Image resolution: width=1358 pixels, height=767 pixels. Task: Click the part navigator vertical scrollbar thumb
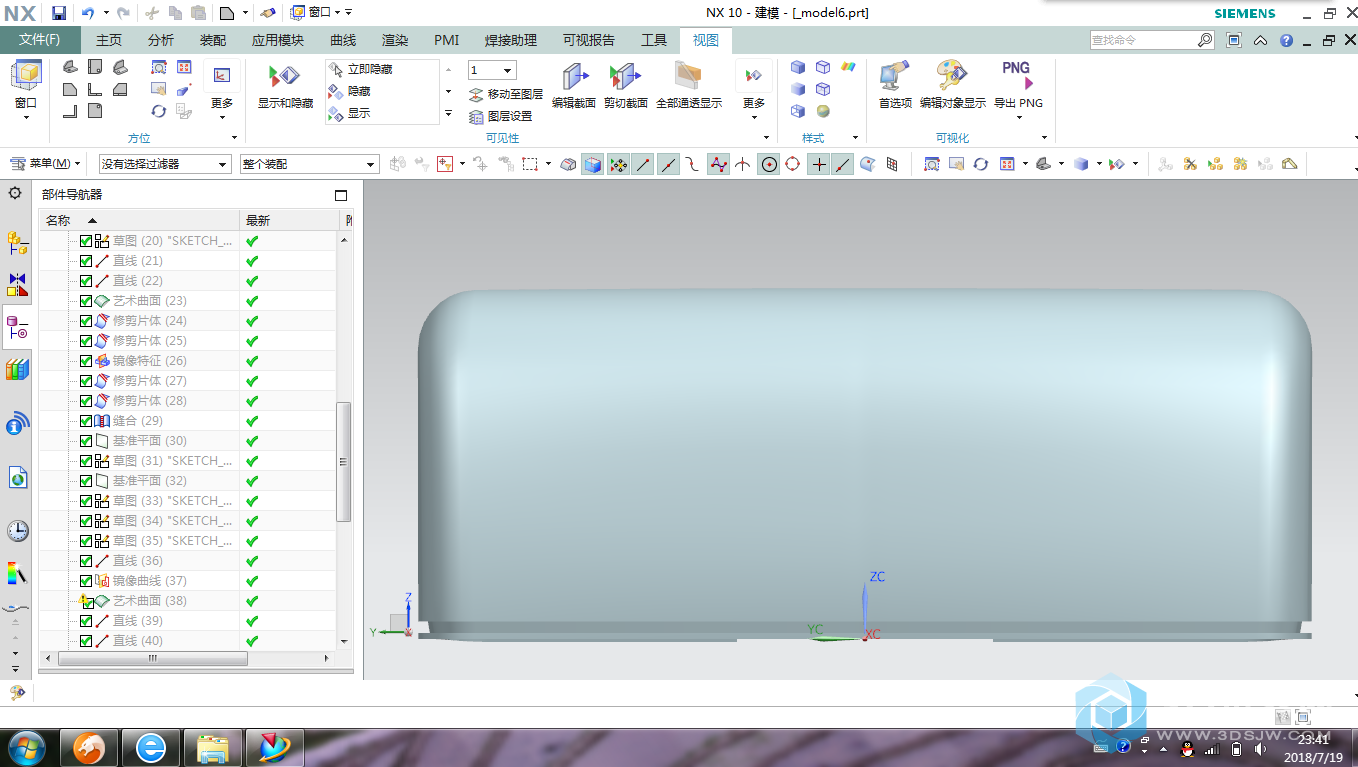point(344,462)
